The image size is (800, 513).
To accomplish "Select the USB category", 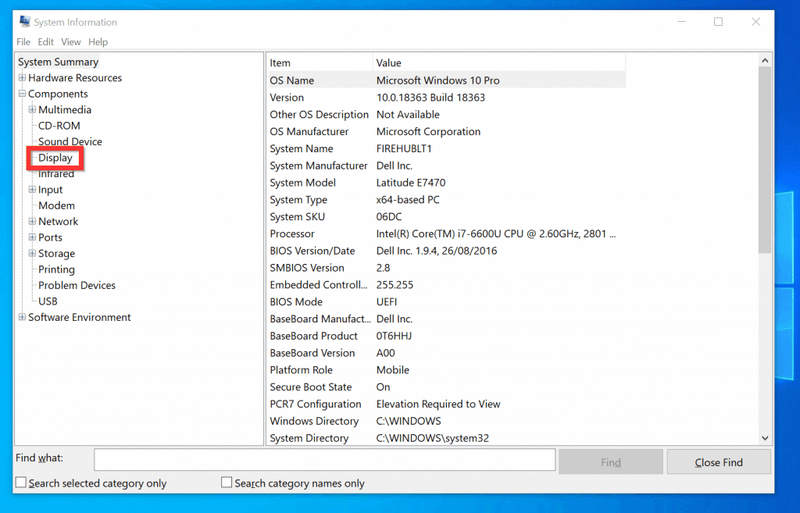I will 47,301.
